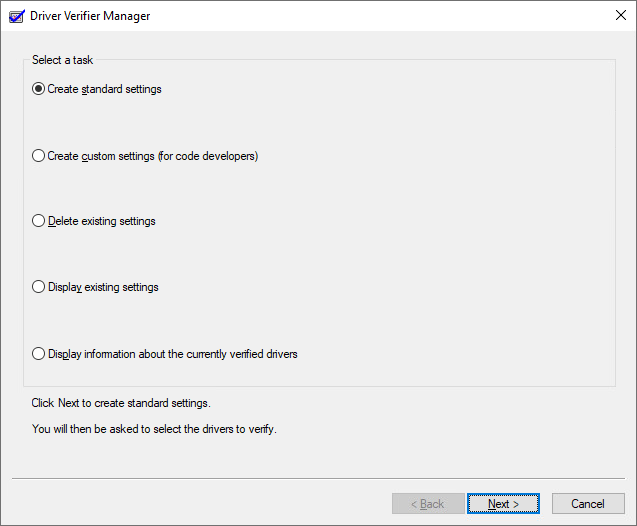Click the horizontal separator line above the buttons
The height and width of the screenshot is (526, 637).
coord(318,479)
